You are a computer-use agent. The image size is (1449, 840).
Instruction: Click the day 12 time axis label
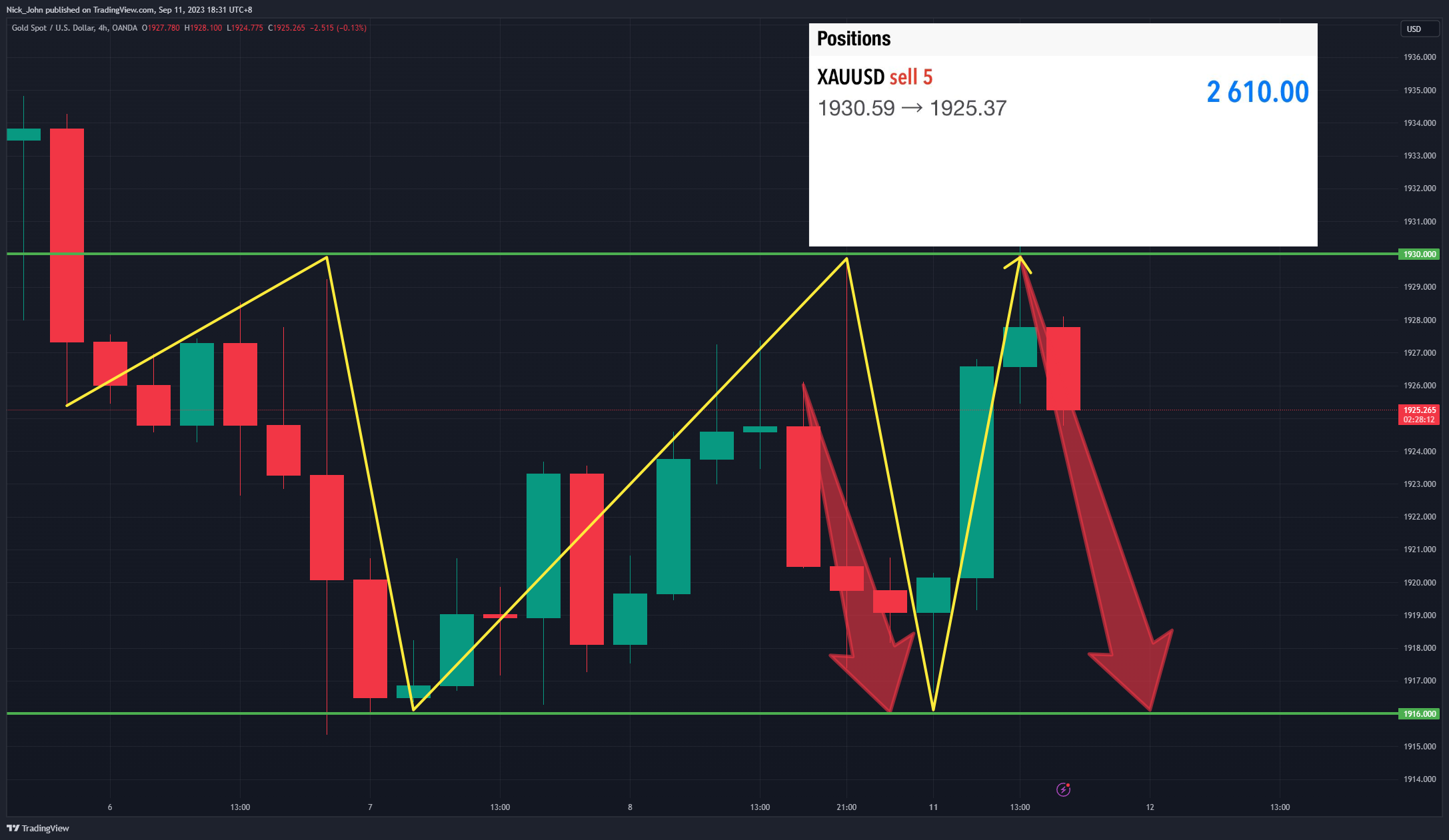click(x=1150, y=807)
